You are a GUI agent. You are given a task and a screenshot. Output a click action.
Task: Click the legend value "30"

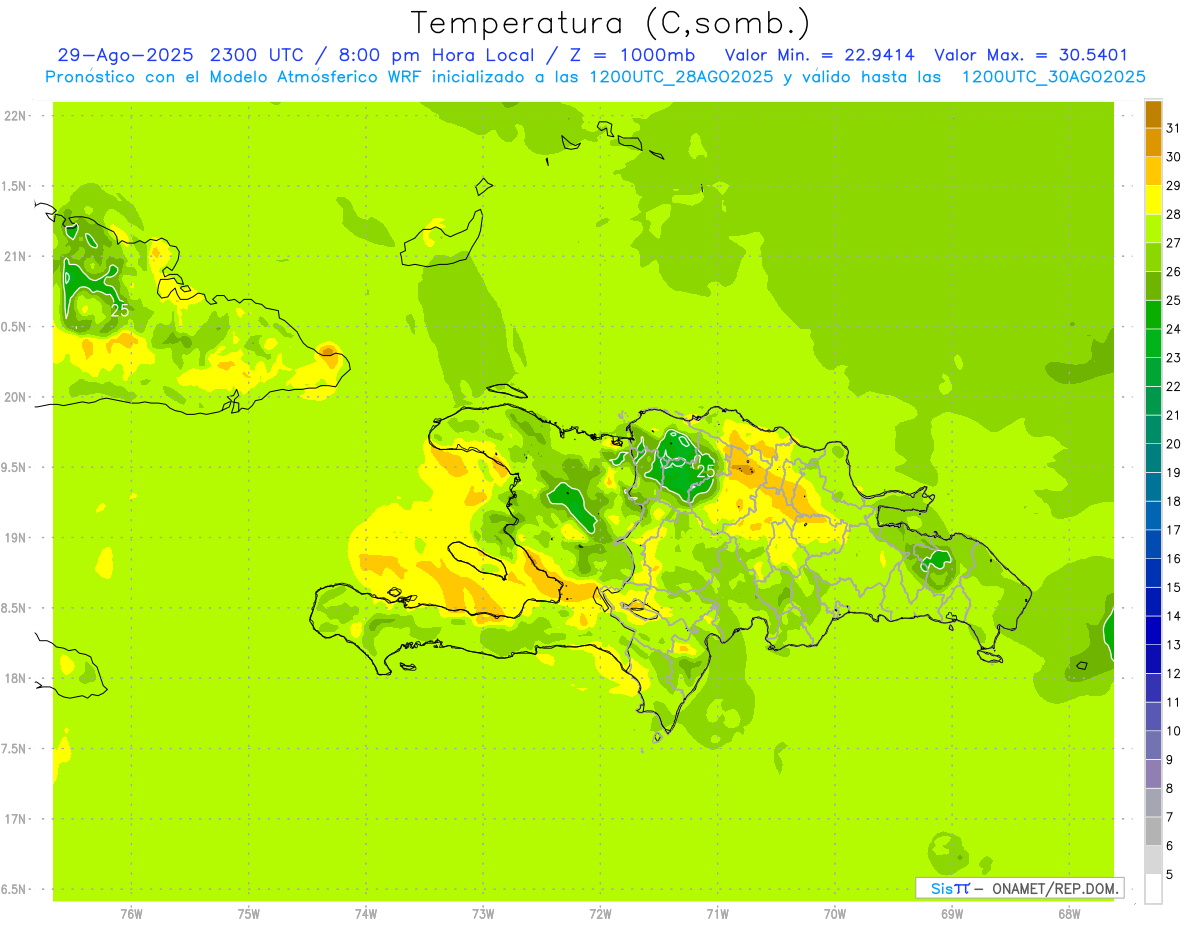(1173, 157)
